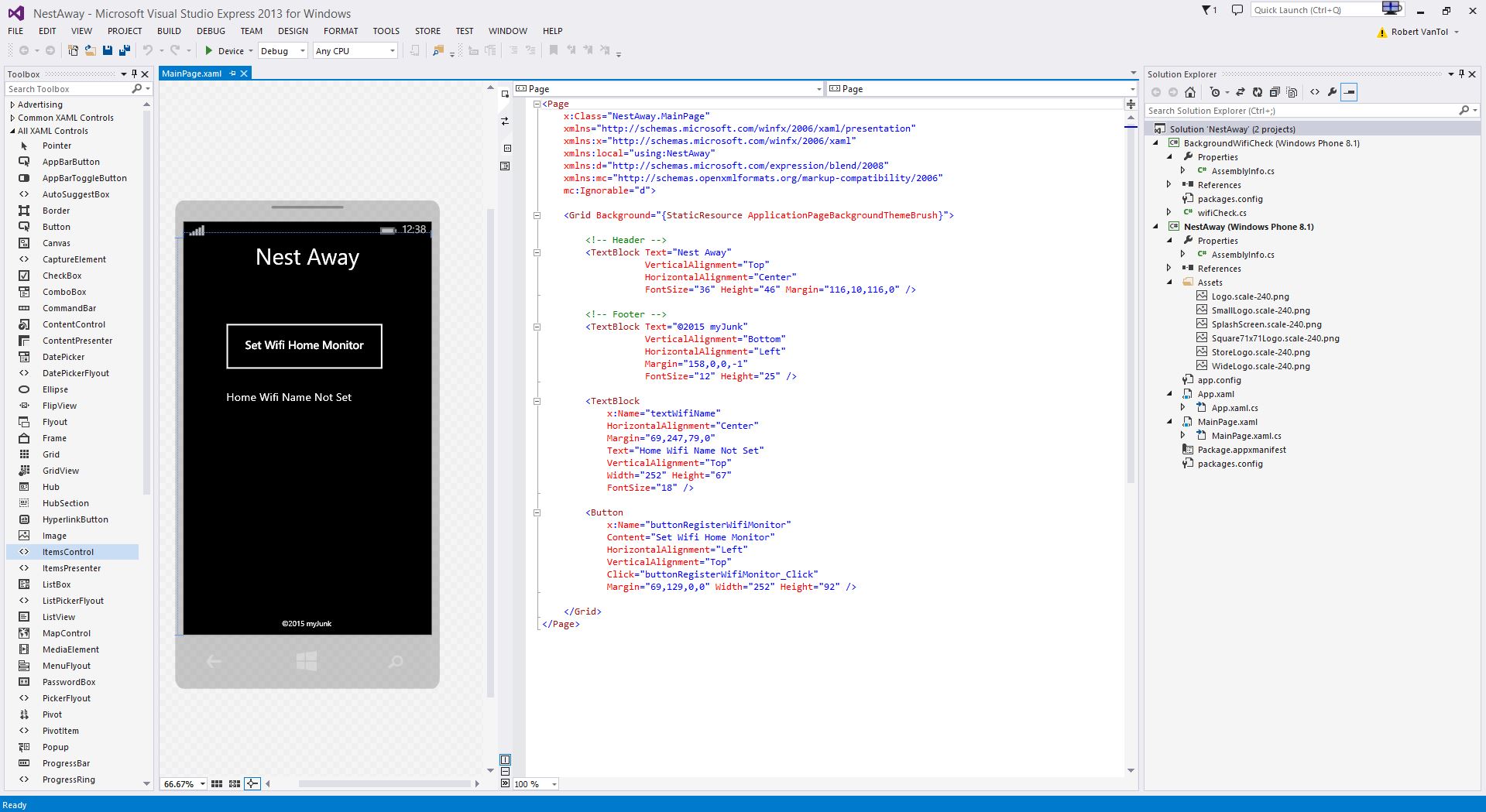The height and width of the screenshot is (812, 1486).
Task: Click Refresh icon in Solution Explorer
Action: pos(1258,92)
